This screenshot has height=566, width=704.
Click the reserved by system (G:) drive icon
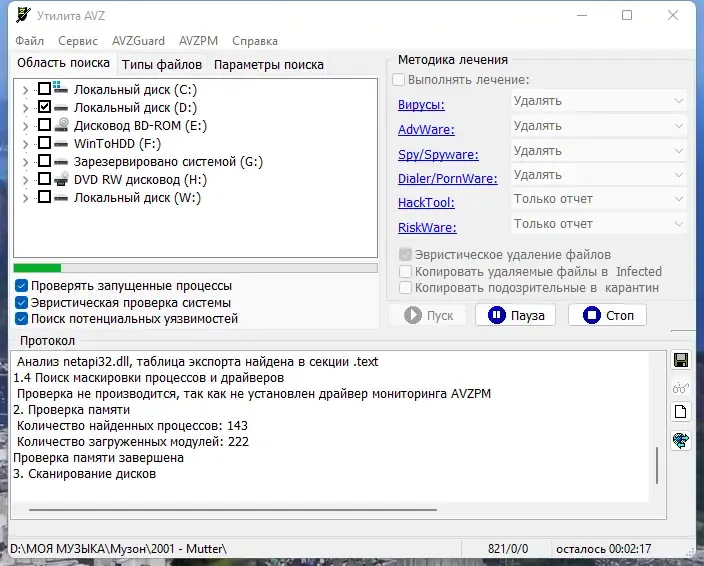tap(61, 162)
